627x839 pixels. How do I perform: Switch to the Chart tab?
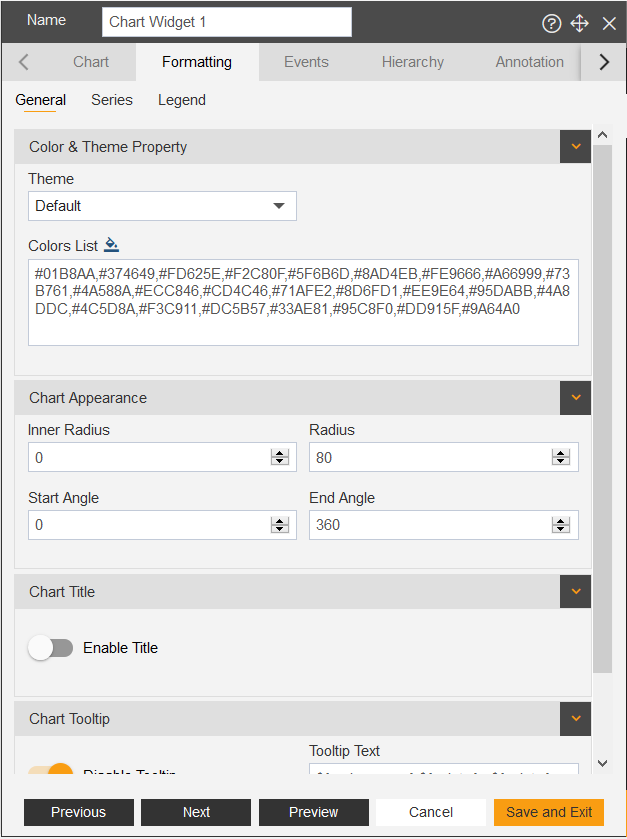90,62
